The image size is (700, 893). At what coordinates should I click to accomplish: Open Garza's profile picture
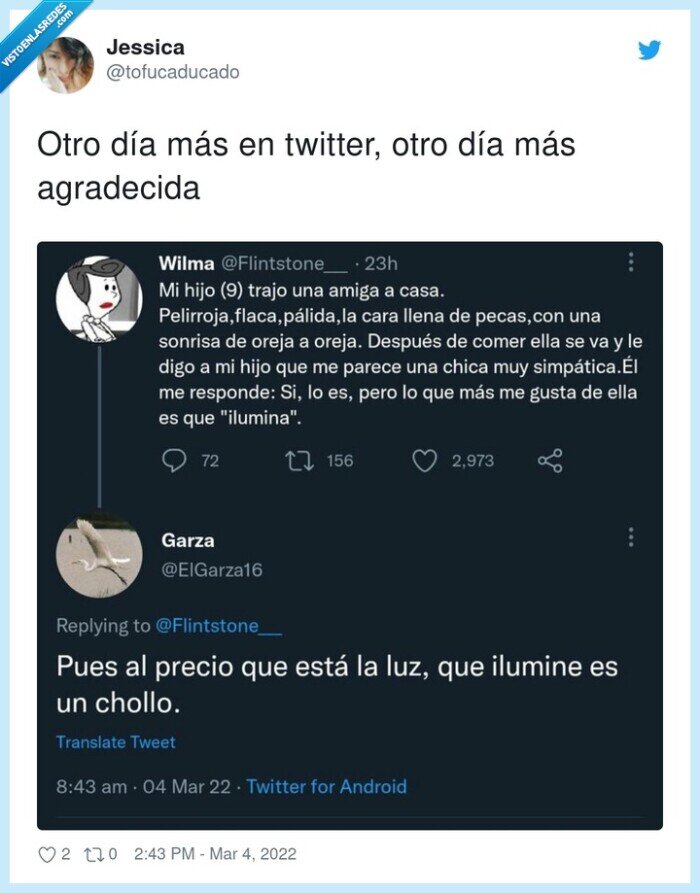point(99,553)
